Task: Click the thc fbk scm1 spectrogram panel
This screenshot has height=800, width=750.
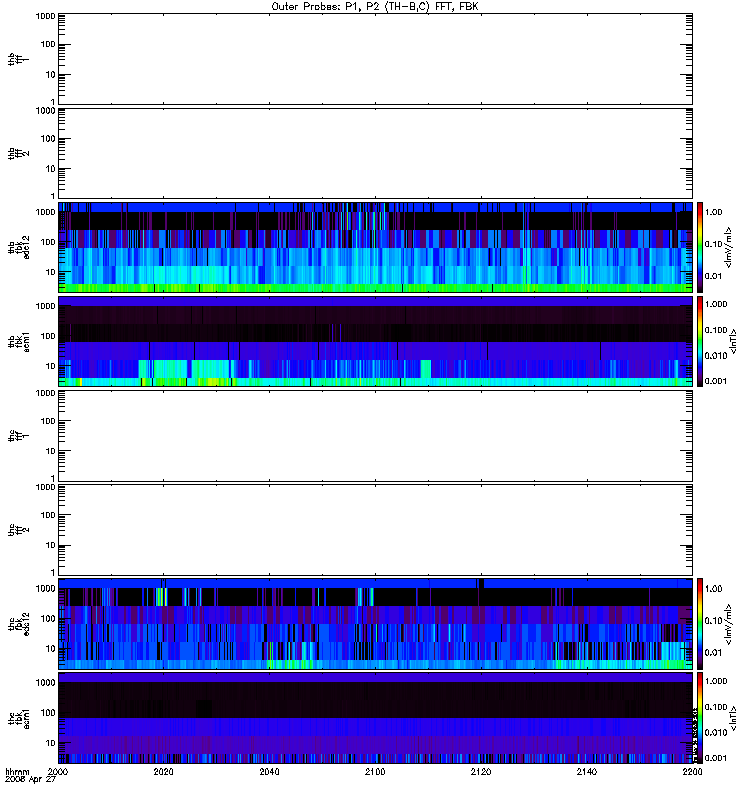Action: [375, 718]
